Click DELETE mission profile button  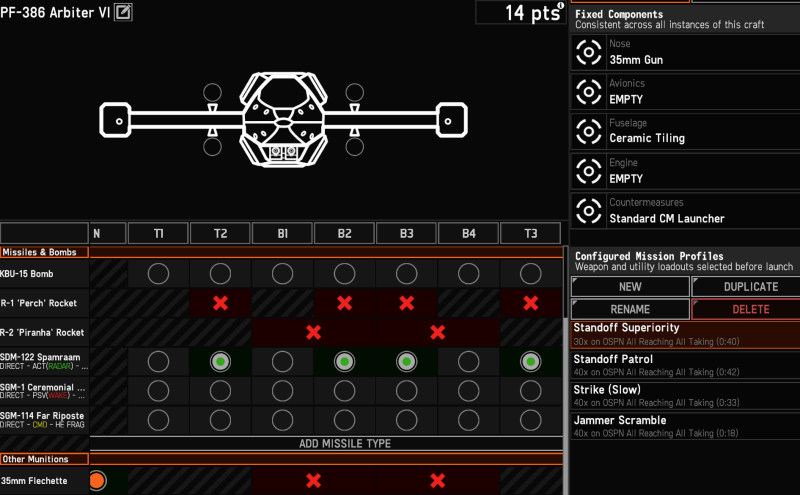pyautogui.click(x=747, y=309)
